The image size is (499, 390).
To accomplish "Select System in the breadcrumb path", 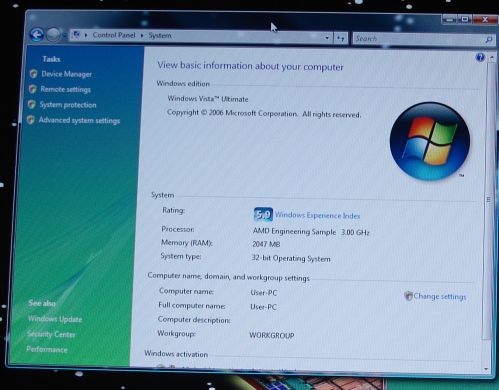I will (160, 35).
